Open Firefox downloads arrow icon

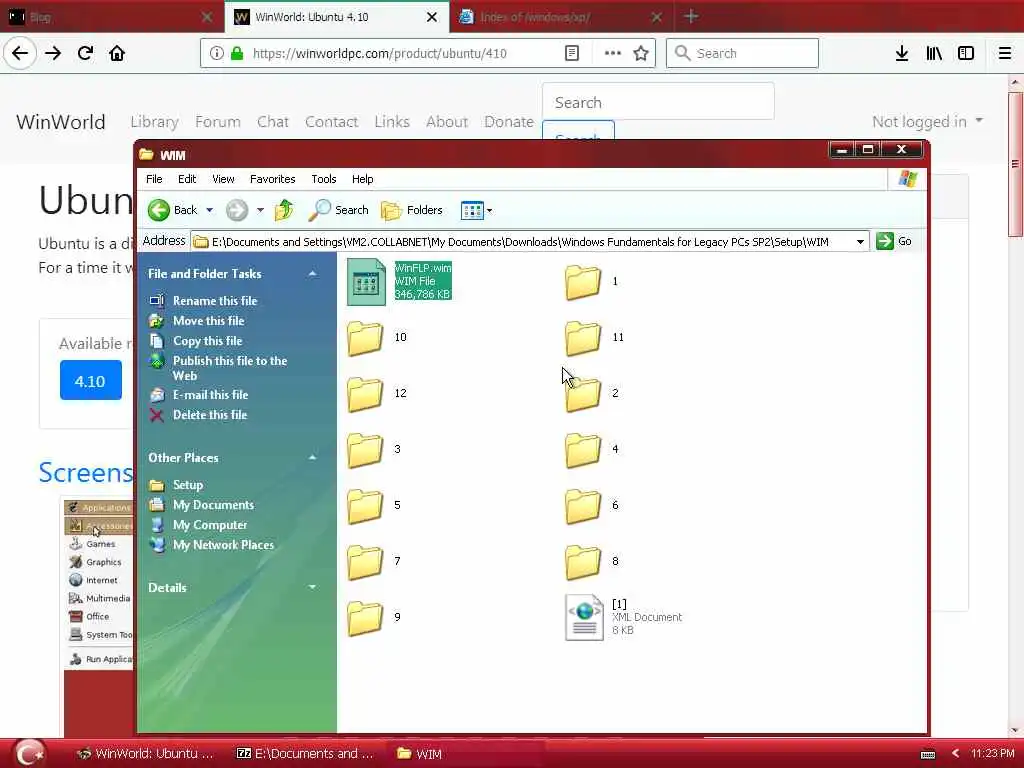902,53
